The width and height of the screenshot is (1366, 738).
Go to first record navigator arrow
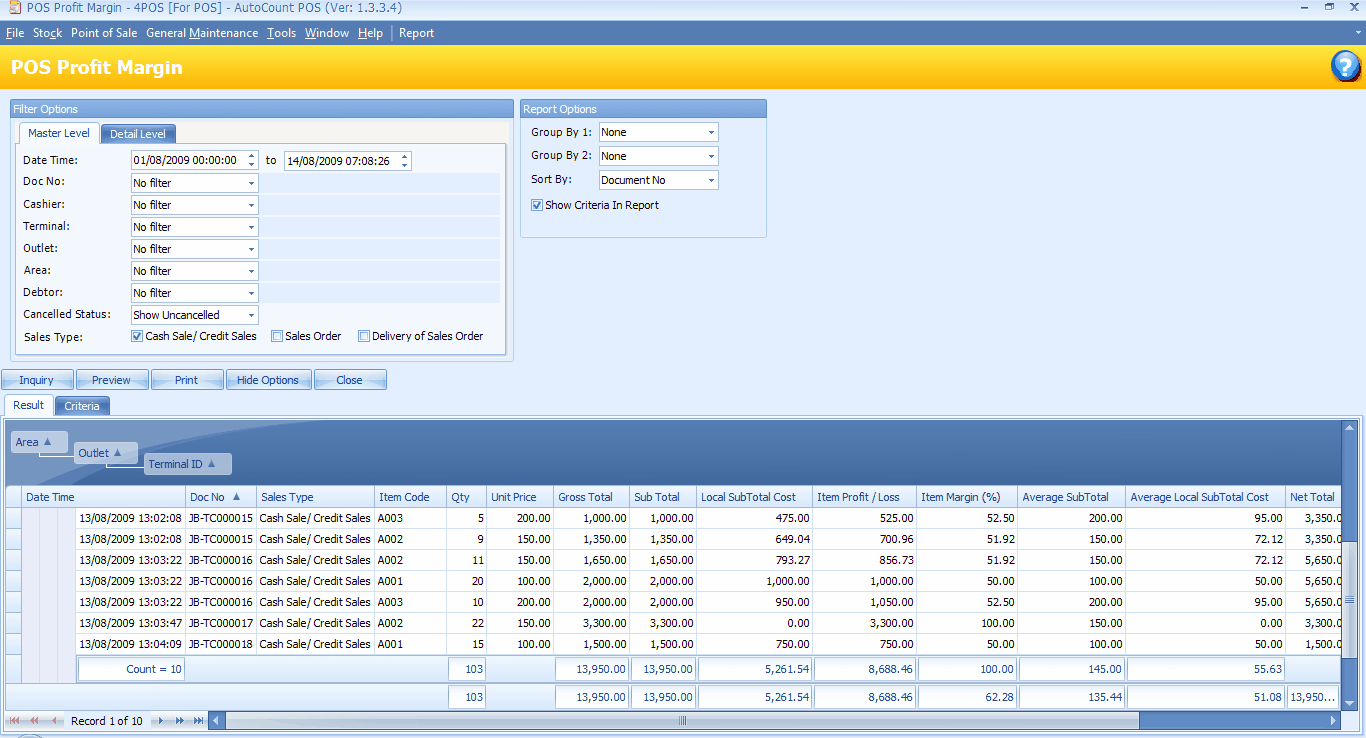coord(15,721)
